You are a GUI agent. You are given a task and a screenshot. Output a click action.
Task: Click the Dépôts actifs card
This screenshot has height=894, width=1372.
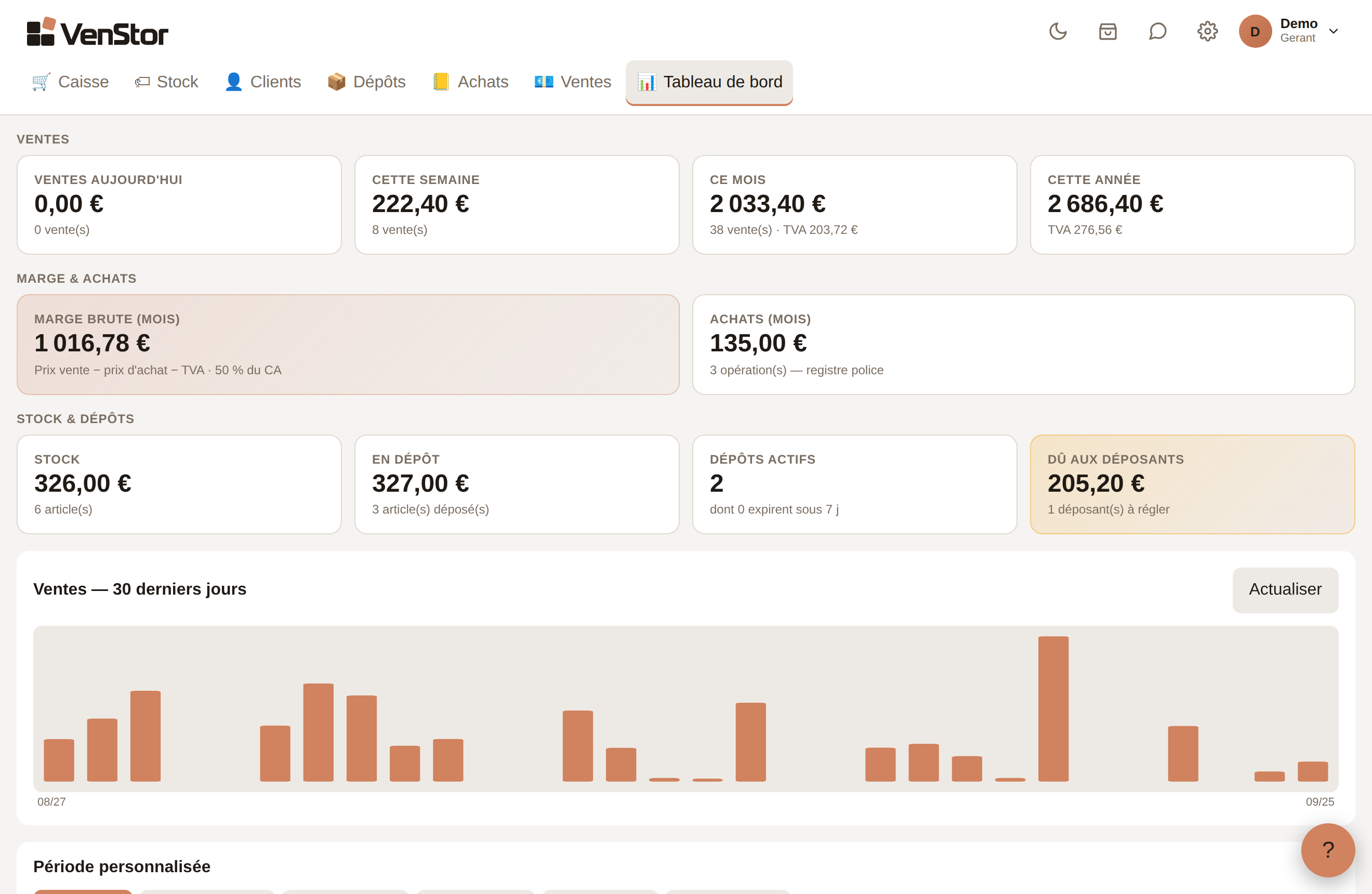pyautogui.click(x=855, y=484)
